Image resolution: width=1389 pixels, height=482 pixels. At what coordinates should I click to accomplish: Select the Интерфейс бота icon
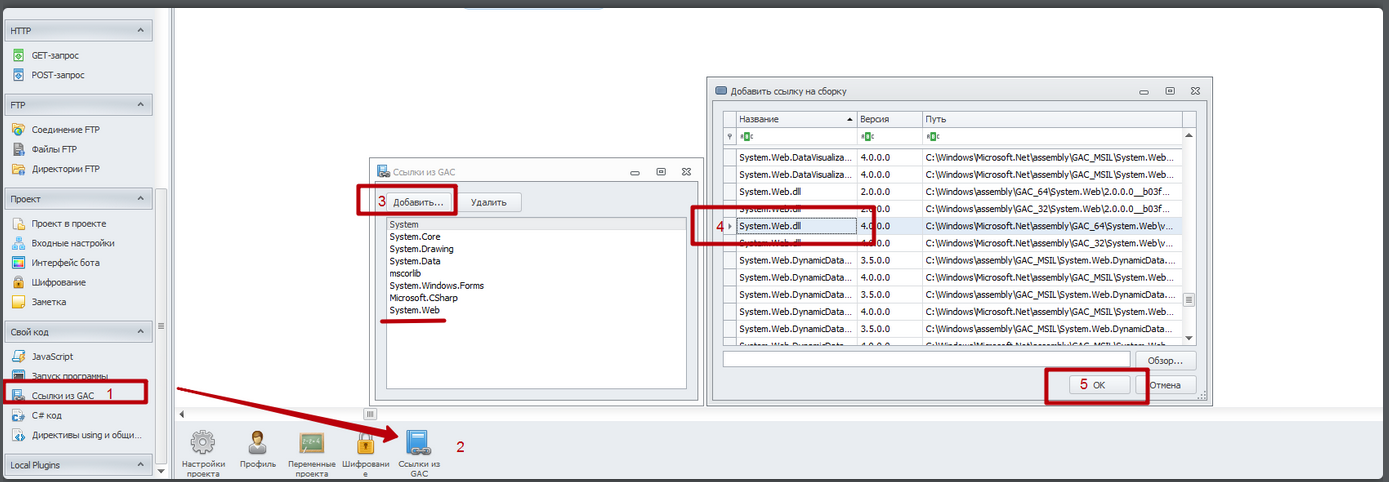[x=18, y=263]
